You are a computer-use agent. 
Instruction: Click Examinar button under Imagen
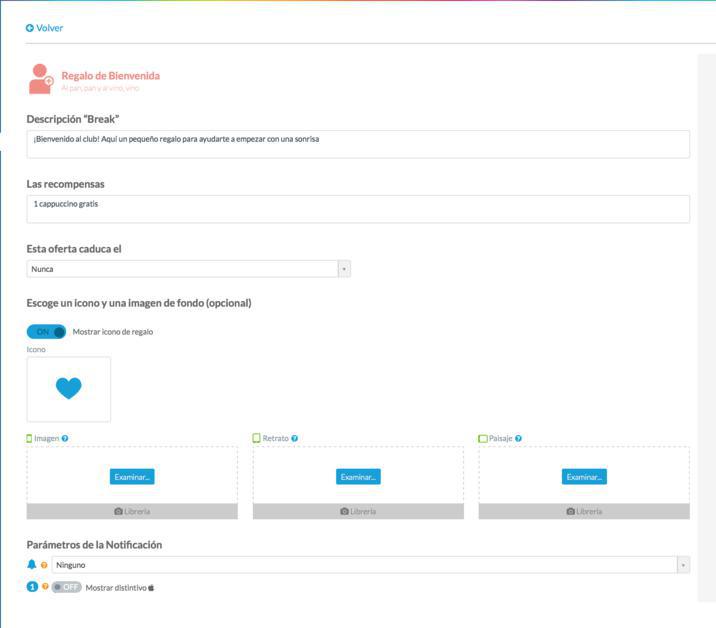pos(132,477)
